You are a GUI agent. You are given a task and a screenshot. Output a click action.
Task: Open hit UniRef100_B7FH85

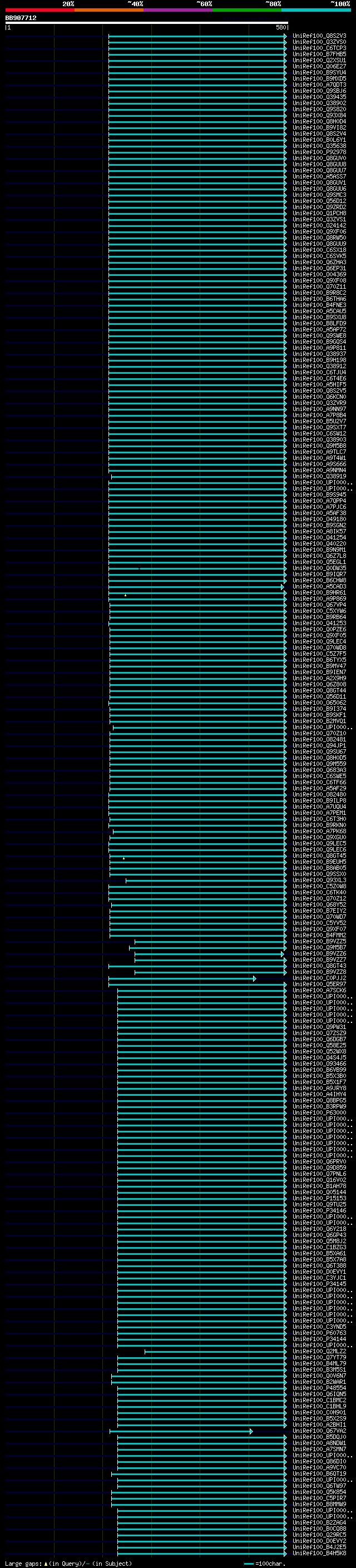tap(319, 54)
